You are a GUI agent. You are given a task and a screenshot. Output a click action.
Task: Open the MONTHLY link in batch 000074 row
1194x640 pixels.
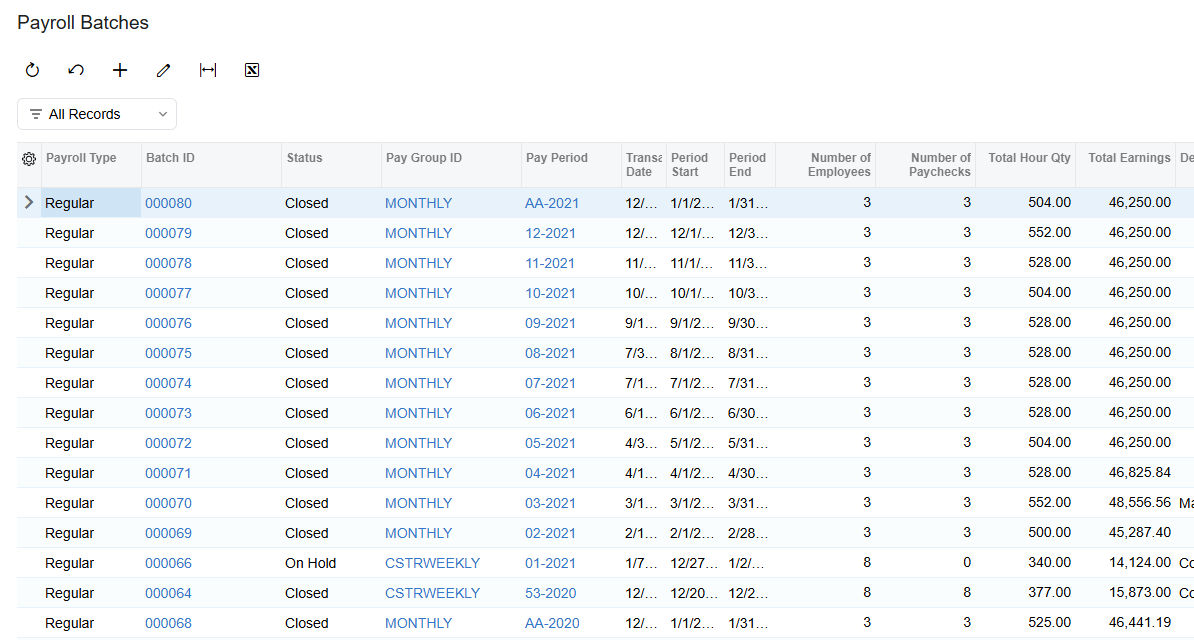(418, 383)
